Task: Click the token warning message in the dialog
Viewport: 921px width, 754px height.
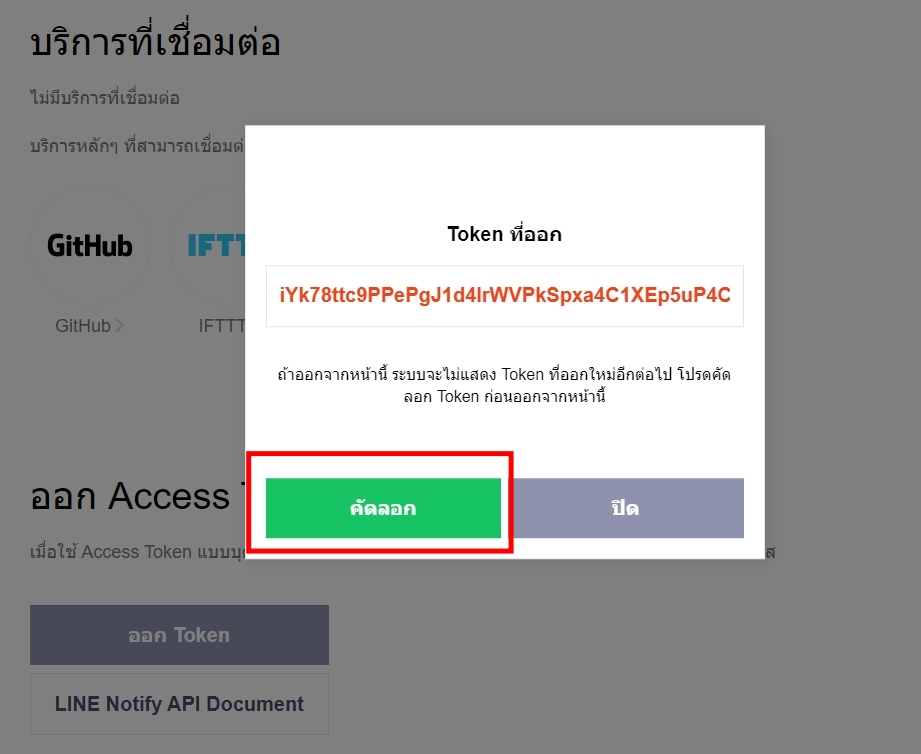Action: coord(505,385)
